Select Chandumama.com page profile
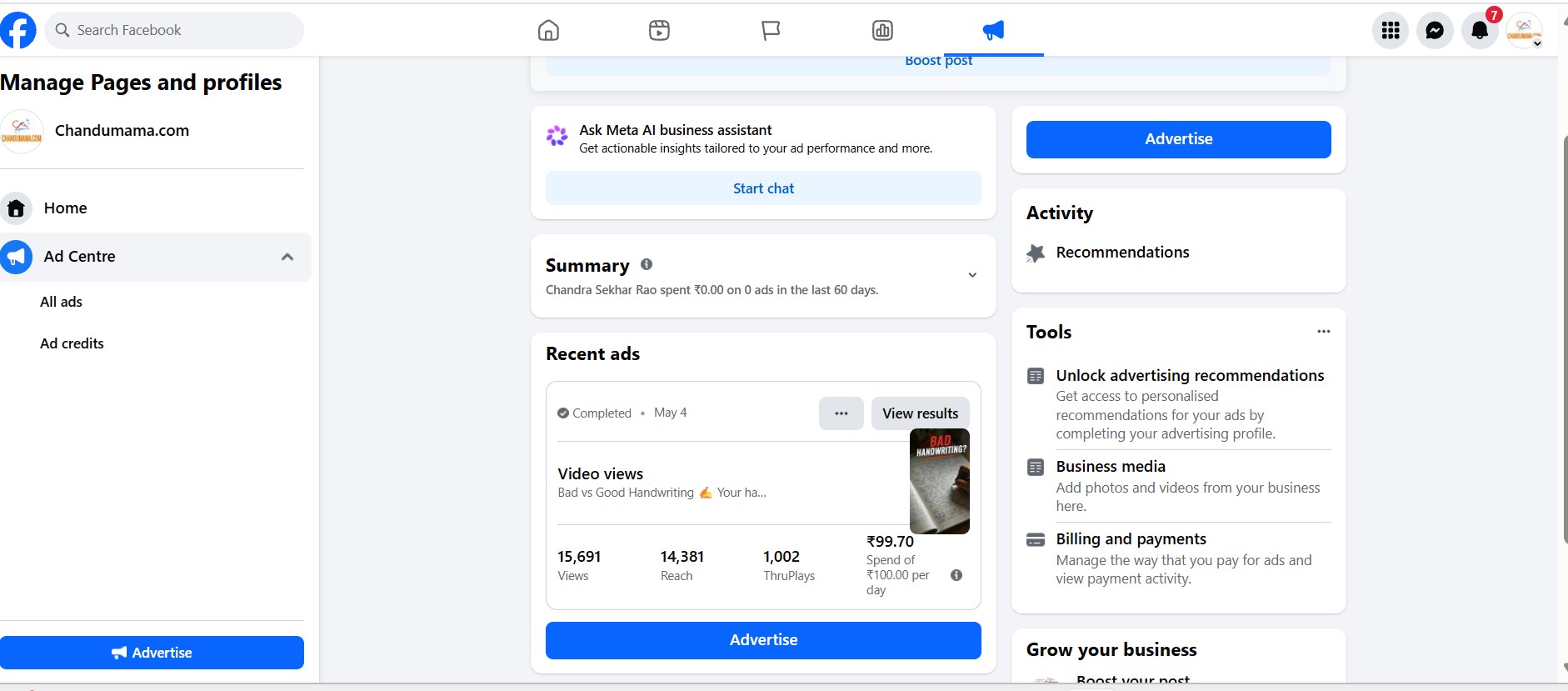The width and height of the screenshot is (1568, 691). 122,131
